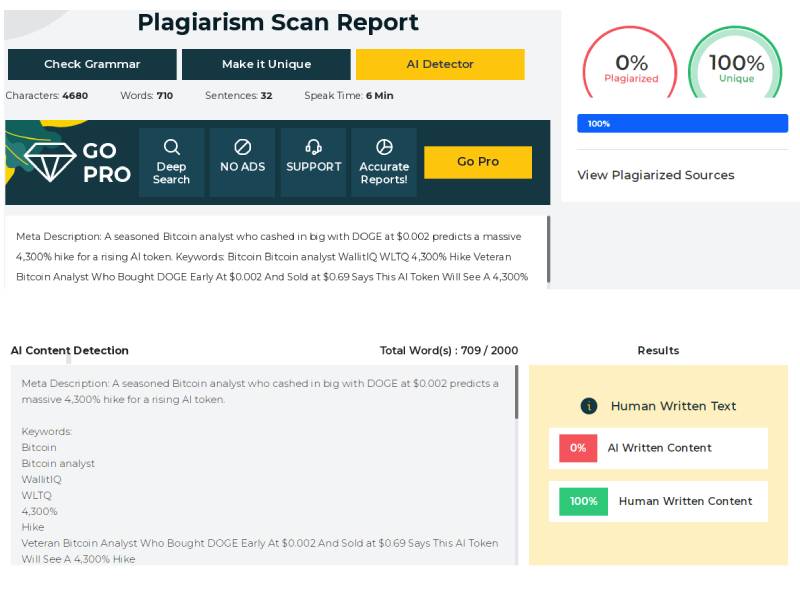This screenshot has height=597, width=800.
Task: Click the blue 100% progress bar
Action: (682, 124)
